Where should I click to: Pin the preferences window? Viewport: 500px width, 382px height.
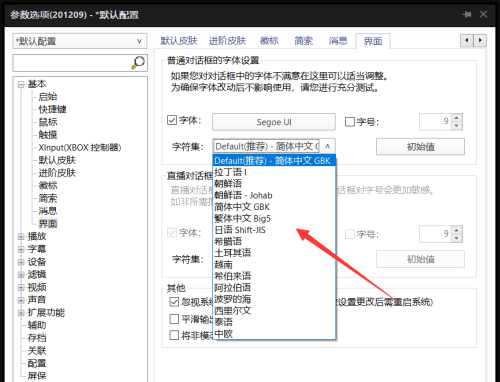(x=467, y=14)
